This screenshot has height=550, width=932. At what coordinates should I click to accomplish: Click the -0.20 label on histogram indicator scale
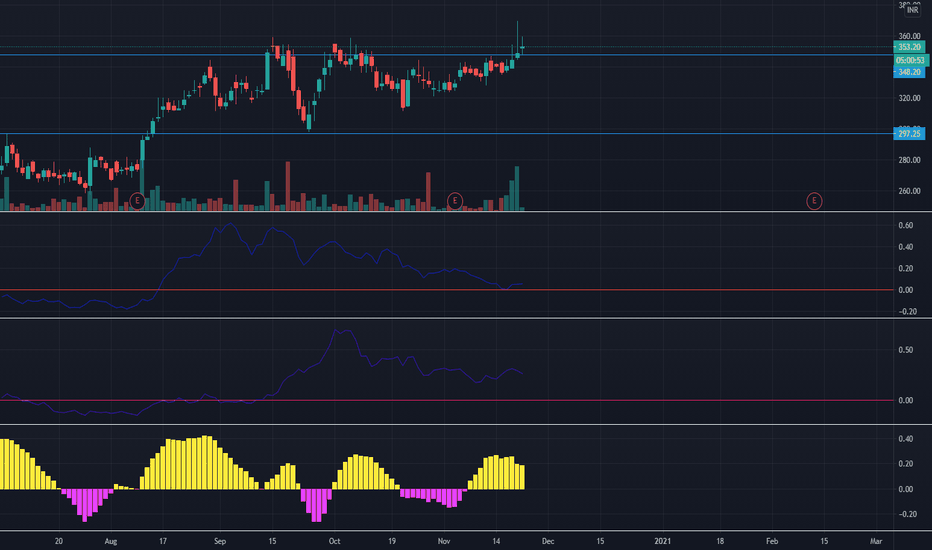[x=906, y=514]
